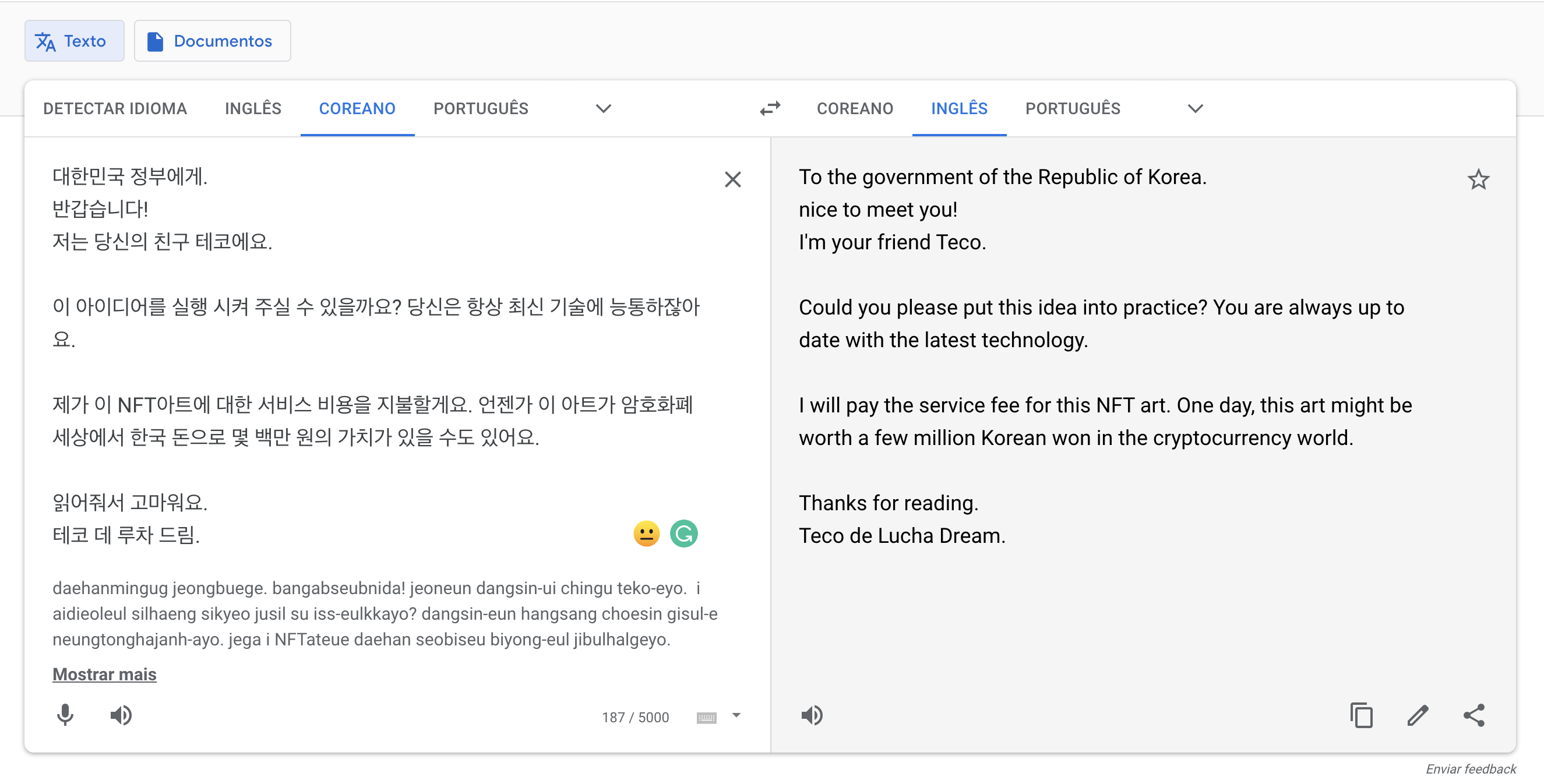Viewport: 1544px width, 784px height.
Task: Select Coreano as source language
Action: tap(357, 108)
